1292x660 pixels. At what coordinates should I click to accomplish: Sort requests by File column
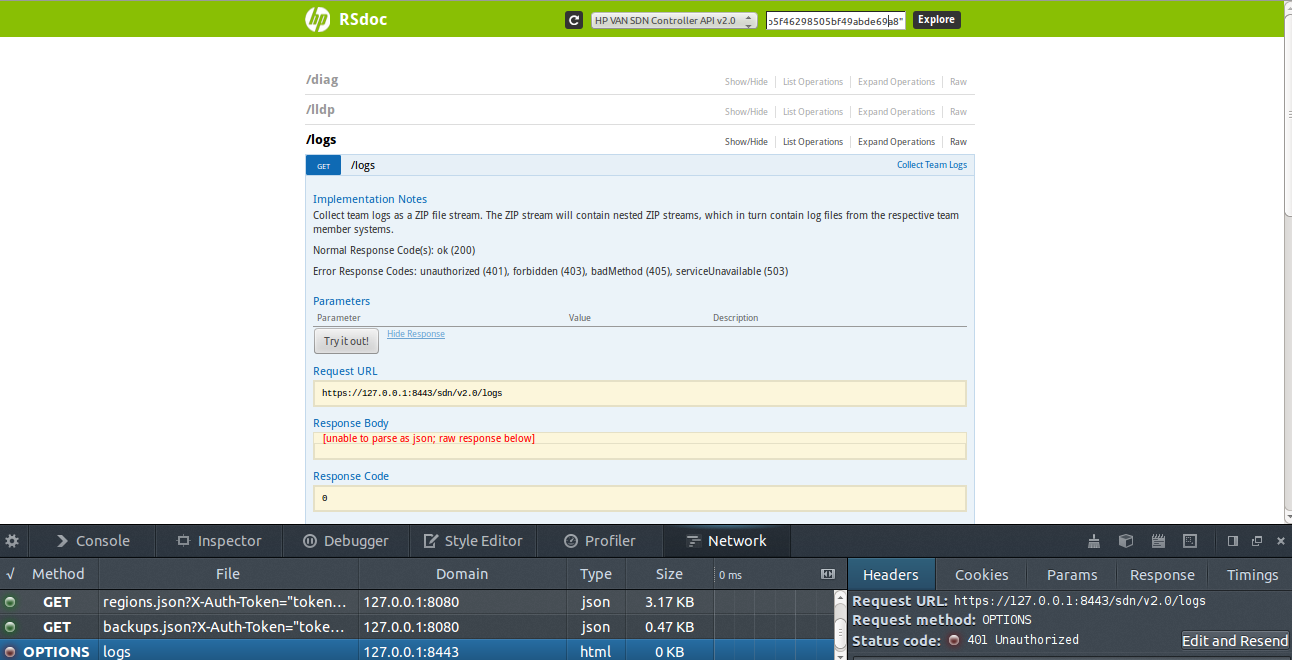228,574
